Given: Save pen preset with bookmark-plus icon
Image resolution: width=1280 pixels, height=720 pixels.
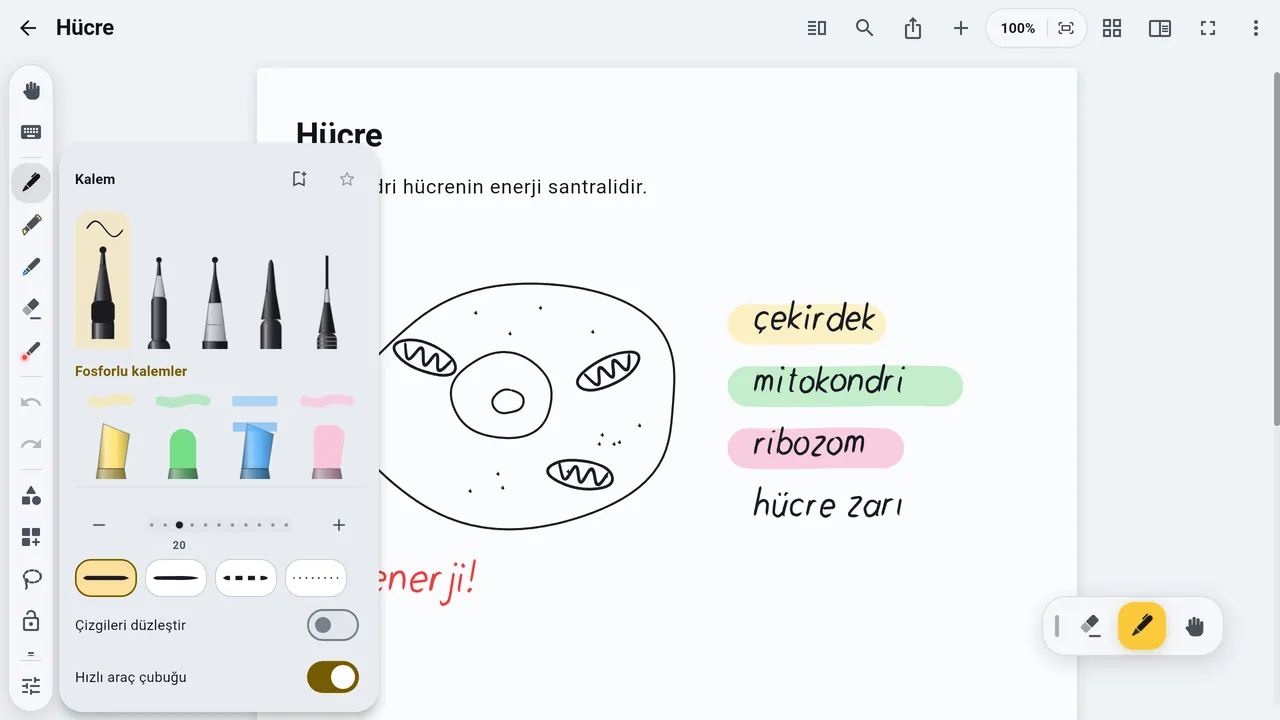Looking at the screenshot, I should [299, 179].
